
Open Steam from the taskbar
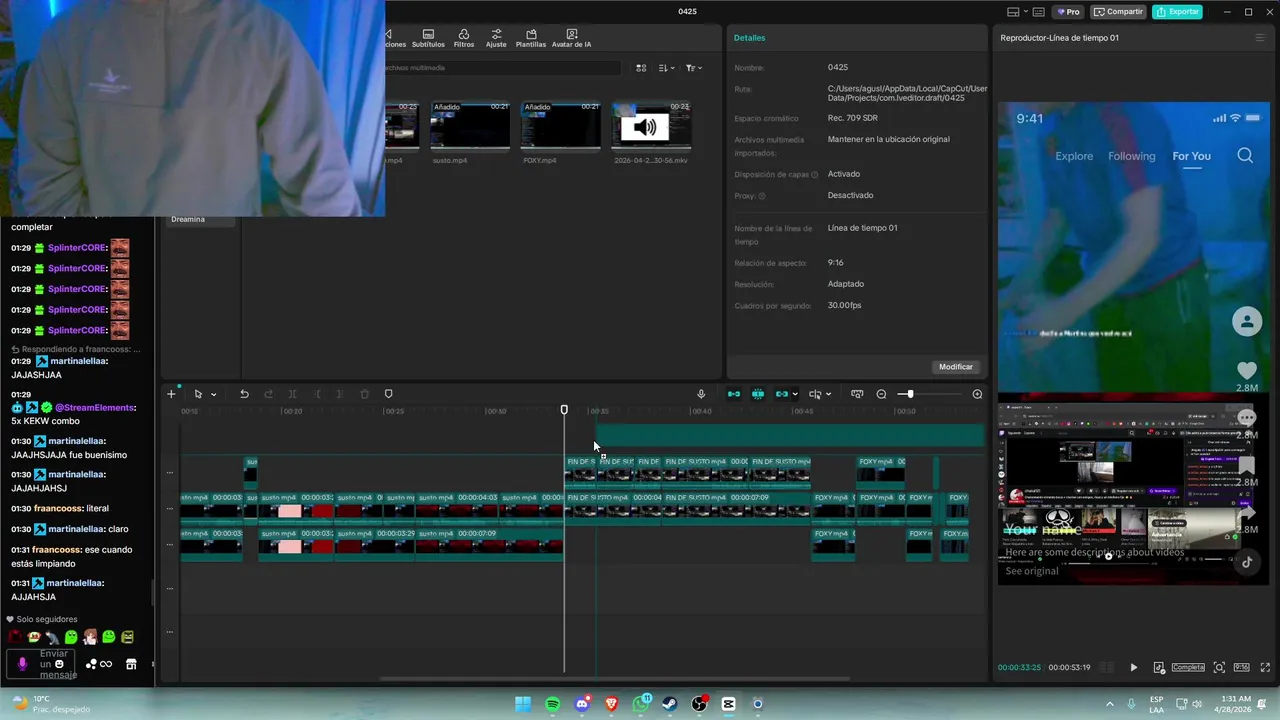670,704
